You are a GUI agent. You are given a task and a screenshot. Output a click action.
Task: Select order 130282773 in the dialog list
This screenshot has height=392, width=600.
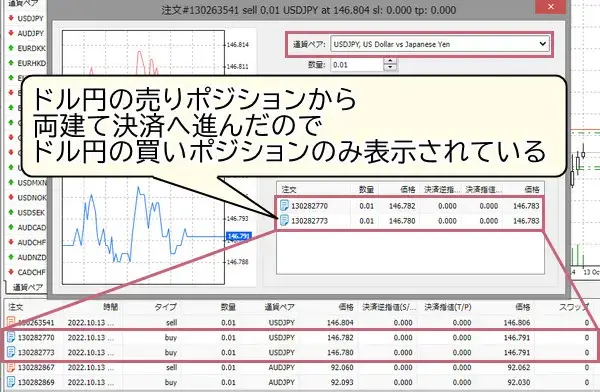pyautogui.click(x=410, y=221)
